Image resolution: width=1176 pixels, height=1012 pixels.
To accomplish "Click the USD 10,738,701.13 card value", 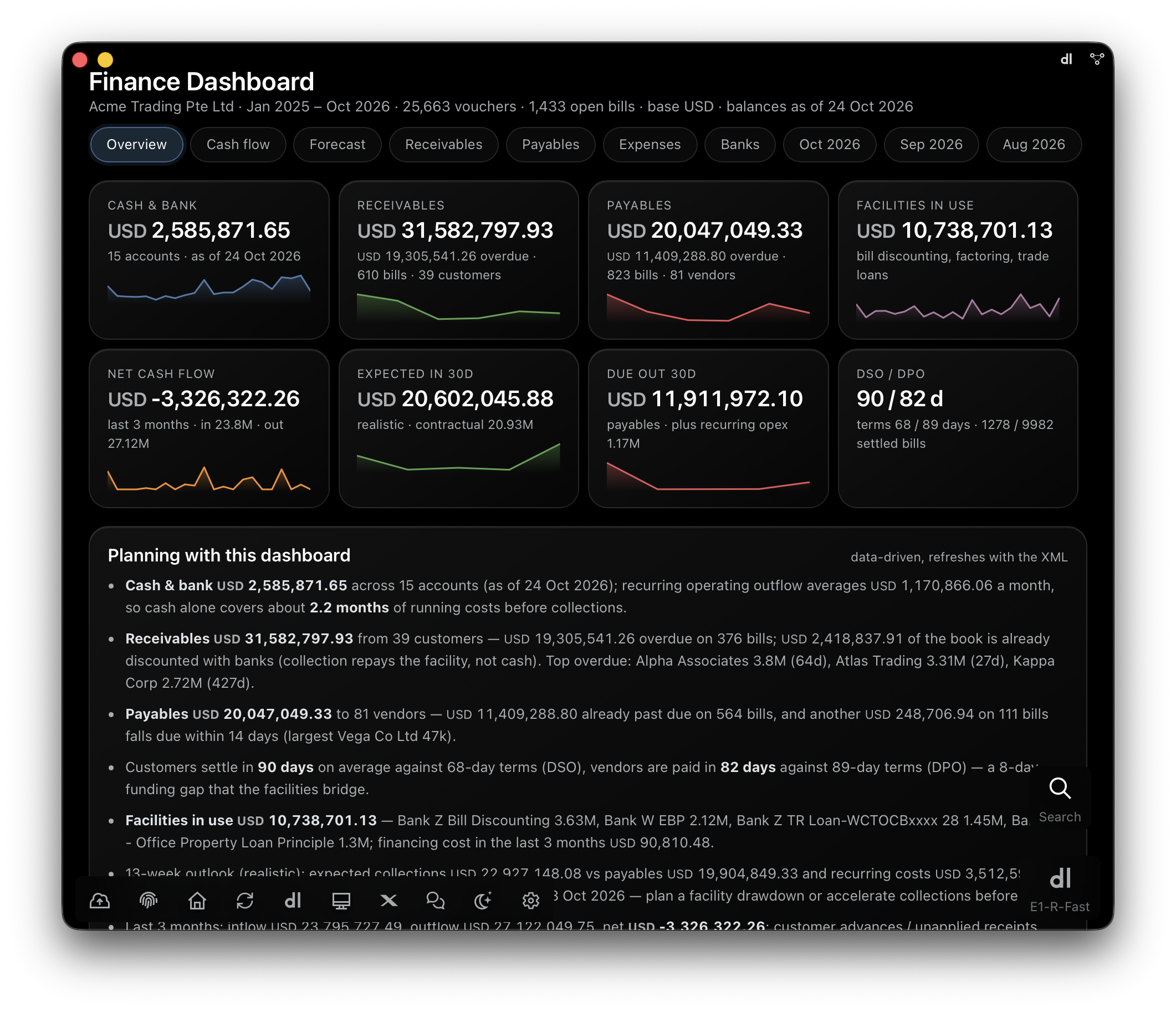I will click(x=955, y=231).
